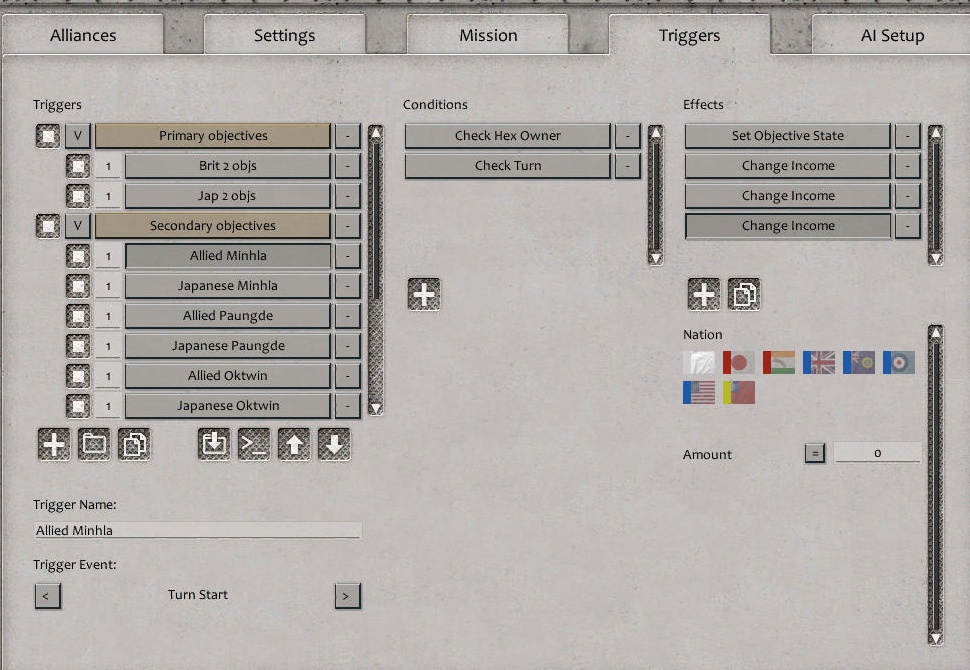Viewport: 970px width, 670px height.
Task: Select previous trigger event
Action: [x=48, y=596]
